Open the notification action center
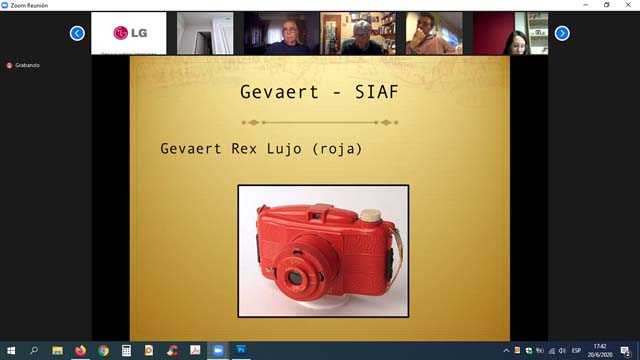Screen dimensions: 640x360 [625, 351]
